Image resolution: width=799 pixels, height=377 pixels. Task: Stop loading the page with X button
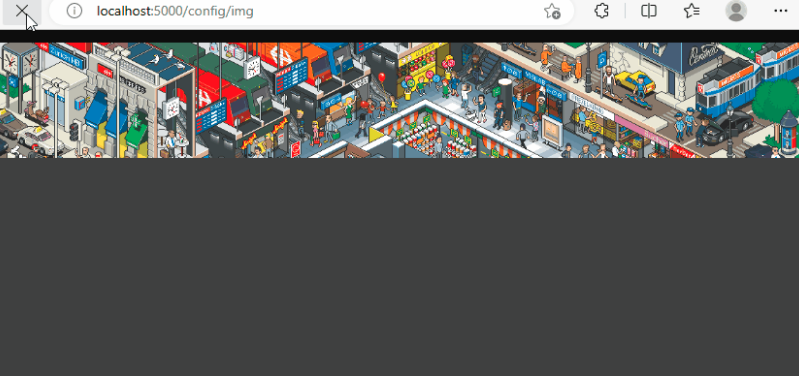click(21, 11)
